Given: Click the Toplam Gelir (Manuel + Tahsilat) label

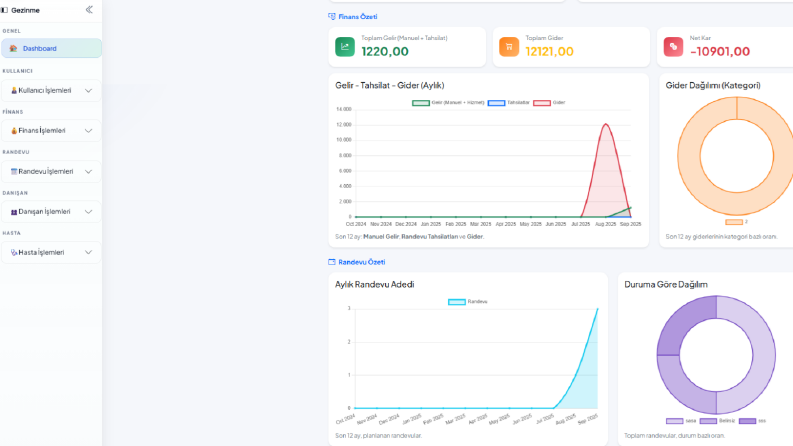Looking at the screenshot, I should click(404, 38).
